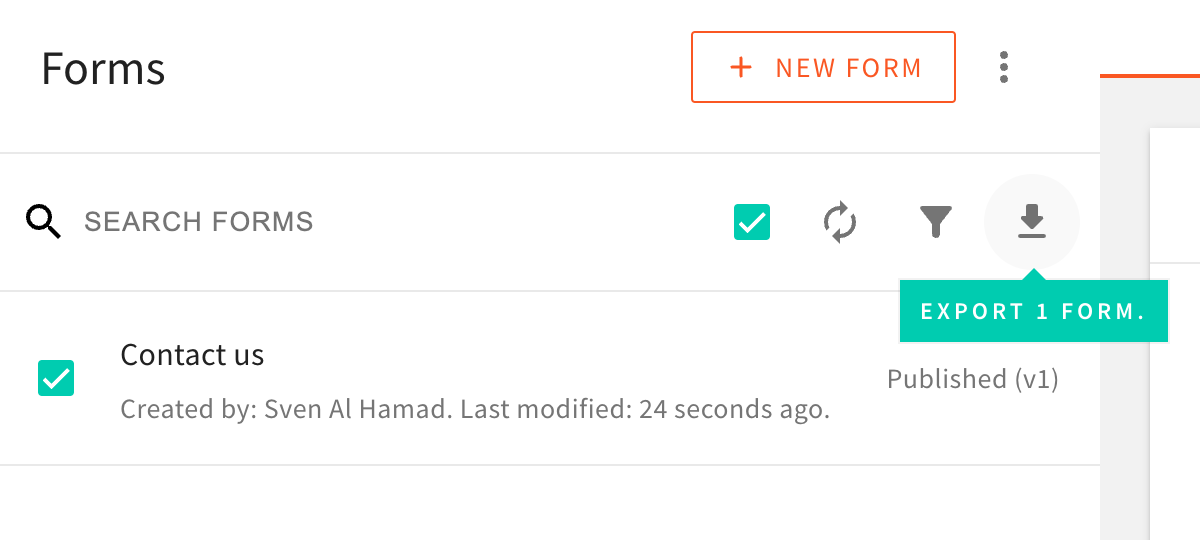Open the Contact us form title

pyautogui.click(x=192, y=355)
